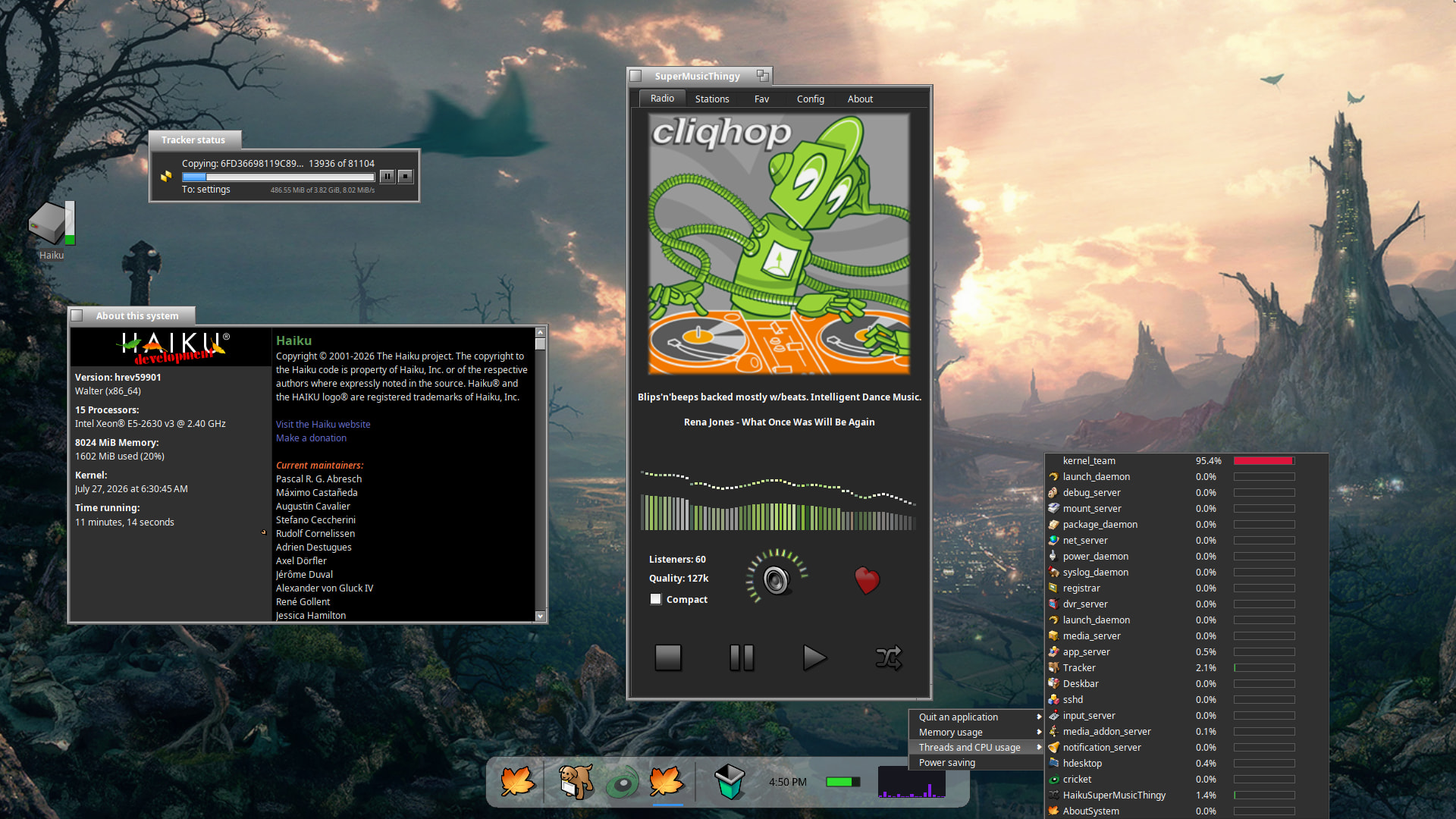Image resolution: width=1456 pixels, height=819 pixels.
Task: Shuffle to a random station
Action: 889,657
